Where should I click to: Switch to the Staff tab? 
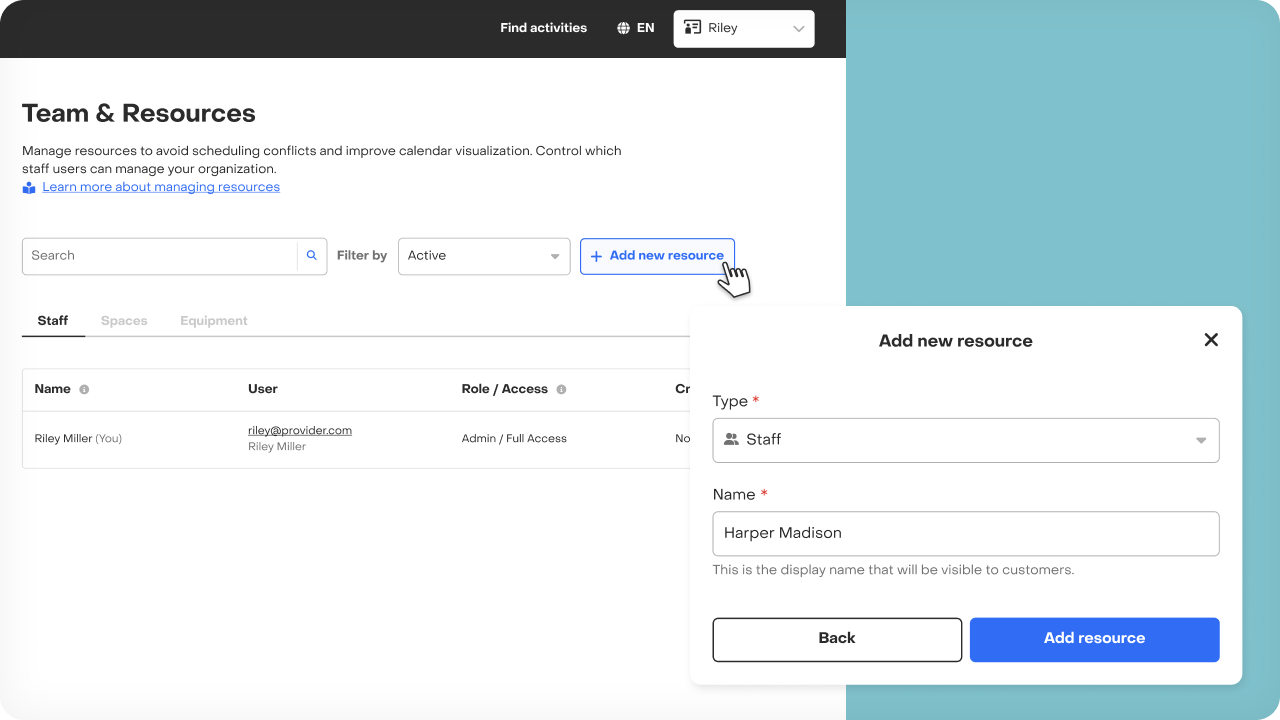pos(53,321)
